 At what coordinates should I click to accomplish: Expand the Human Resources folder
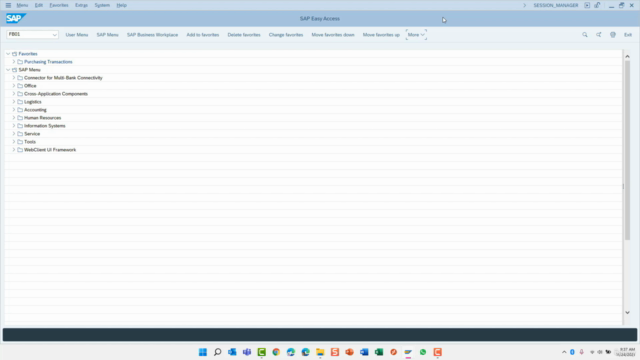tap(14, 118)
